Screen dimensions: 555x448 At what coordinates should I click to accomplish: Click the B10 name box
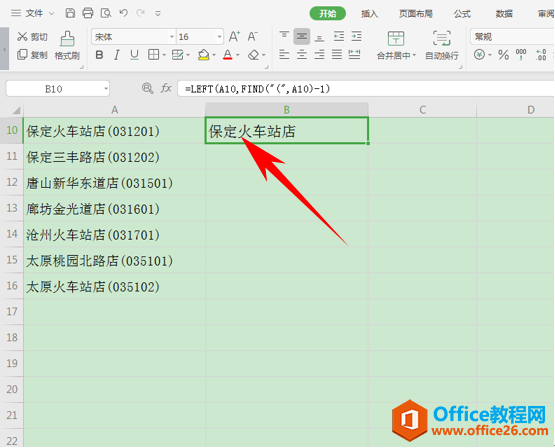54,89
